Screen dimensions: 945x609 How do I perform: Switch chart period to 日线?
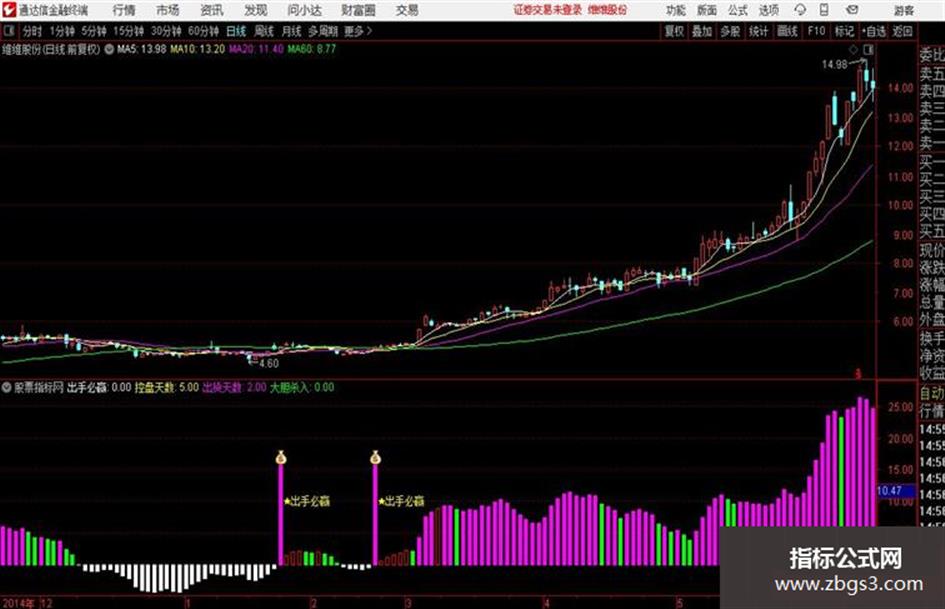click(x=236, y=31)
